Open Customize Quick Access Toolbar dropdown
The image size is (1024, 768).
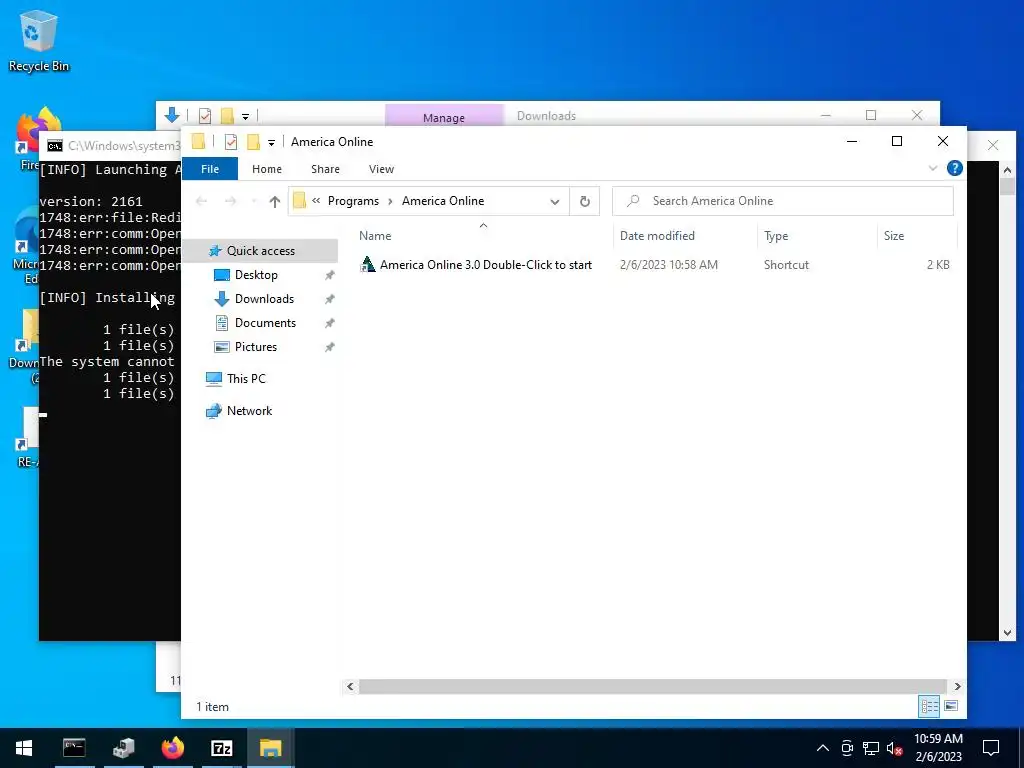click(271, 142)
